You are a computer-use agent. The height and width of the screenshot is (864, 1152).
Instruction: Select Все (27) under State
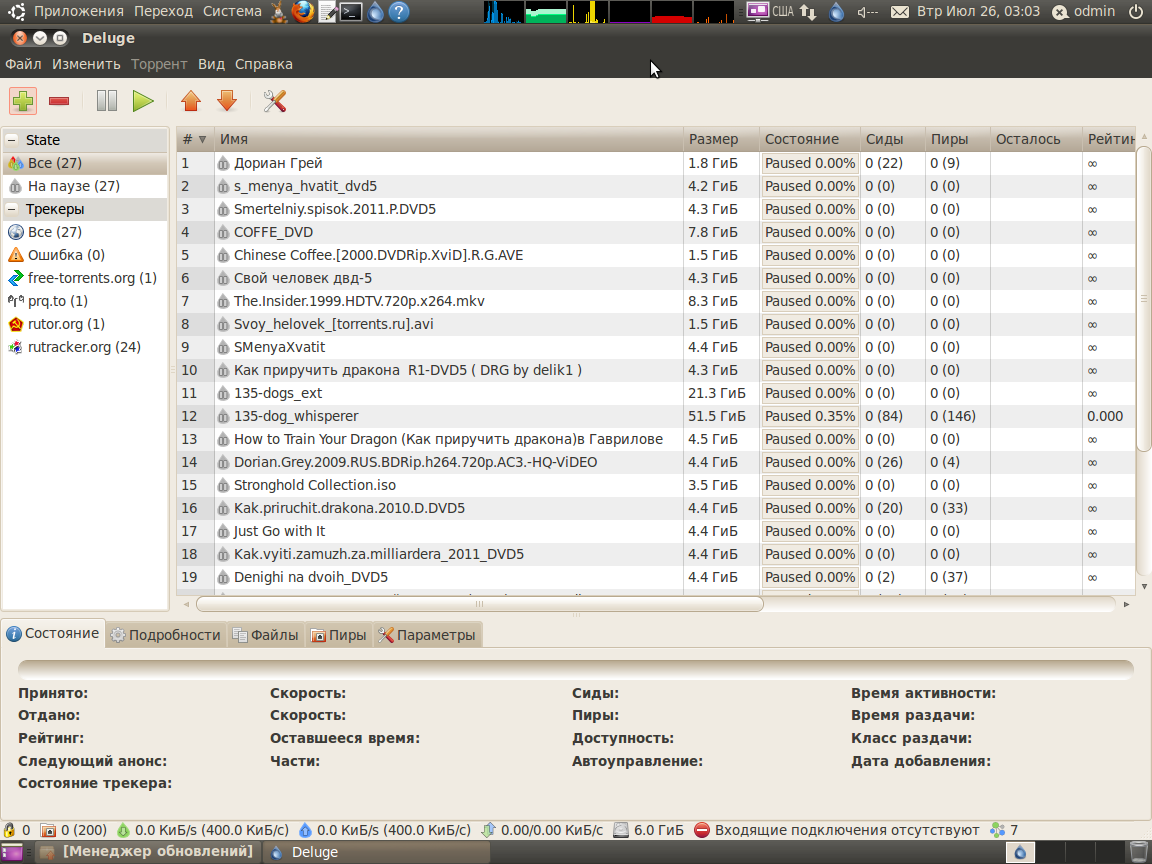click(85, 163)
